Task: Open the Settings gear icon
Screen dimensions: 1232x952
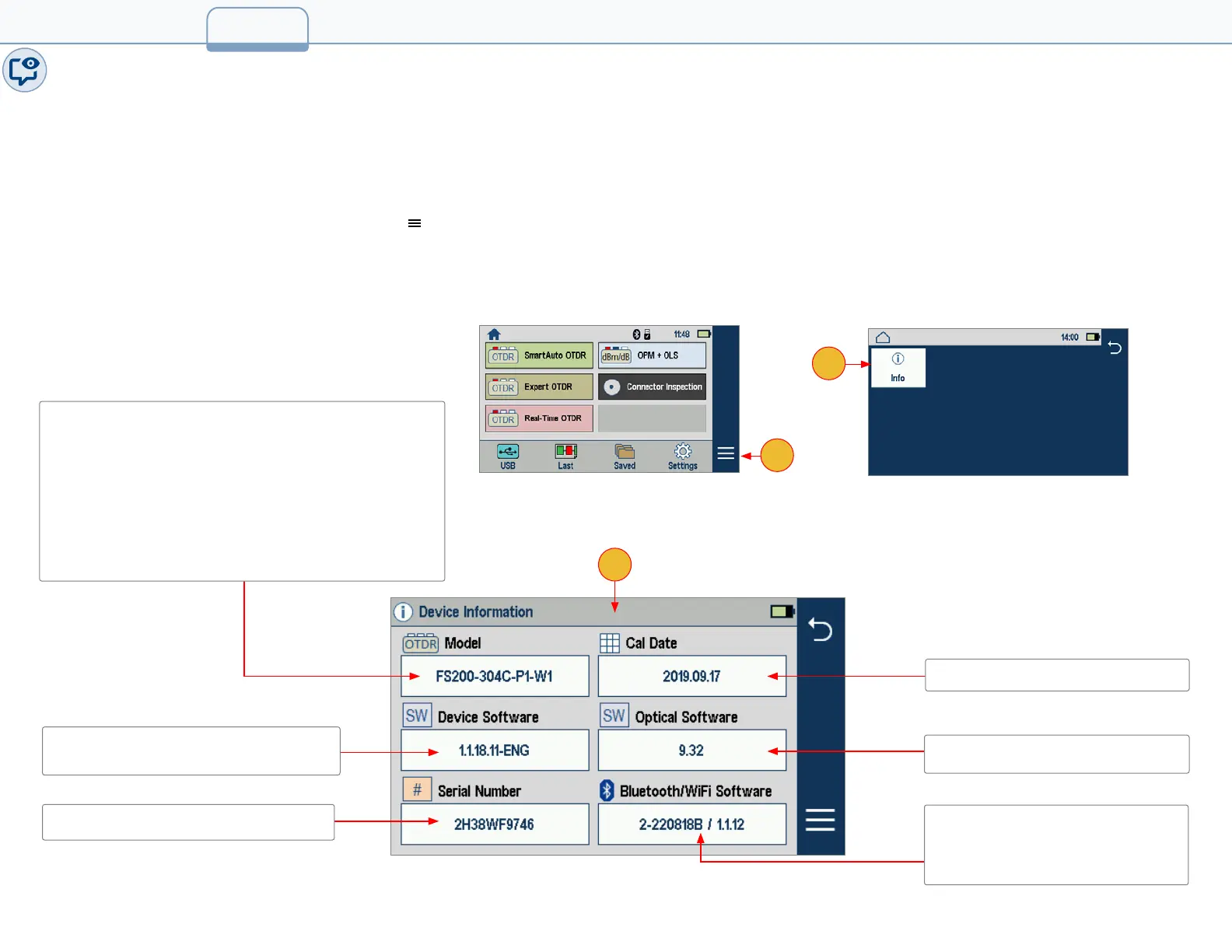Action: pos(682,456)
